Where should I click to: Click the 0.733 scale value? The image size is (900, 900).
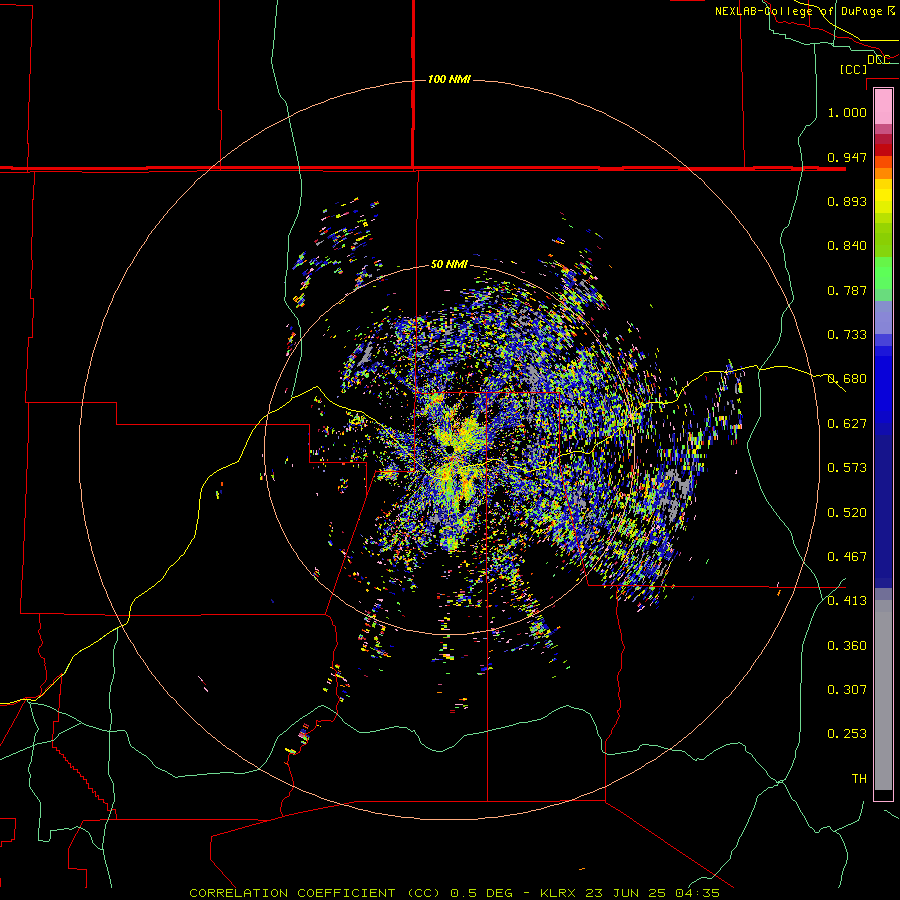pyautogui.click(x=847, y=335)
